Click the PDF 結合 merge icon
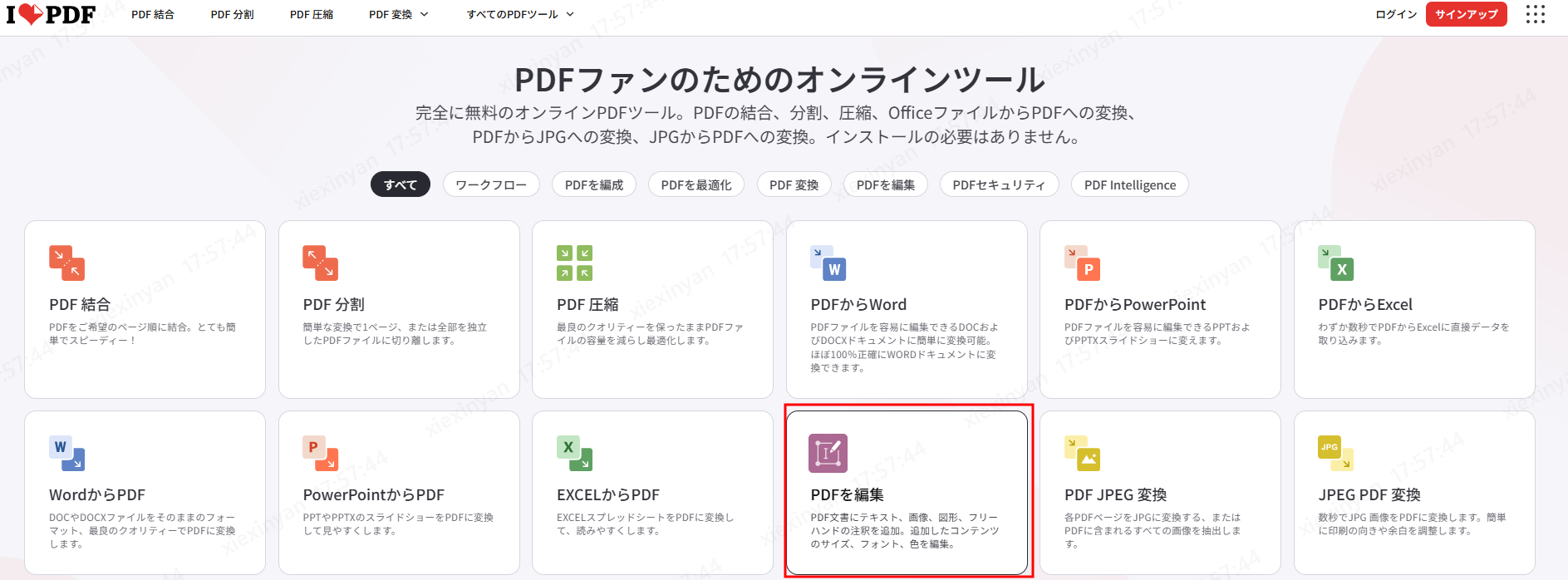The image size is (1568, 580). pyautogui.click(x=67, y=263)
